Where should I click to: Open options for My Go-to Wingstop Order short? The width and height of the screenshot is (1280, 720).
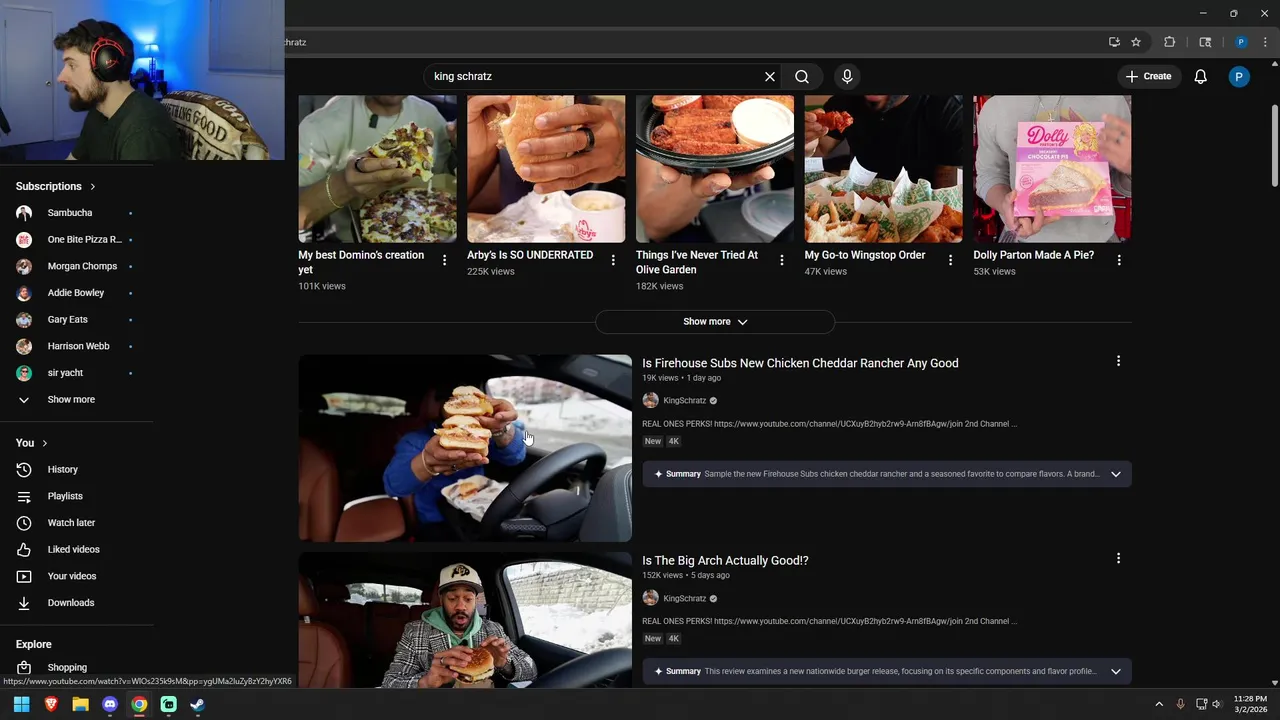point(950,260)
